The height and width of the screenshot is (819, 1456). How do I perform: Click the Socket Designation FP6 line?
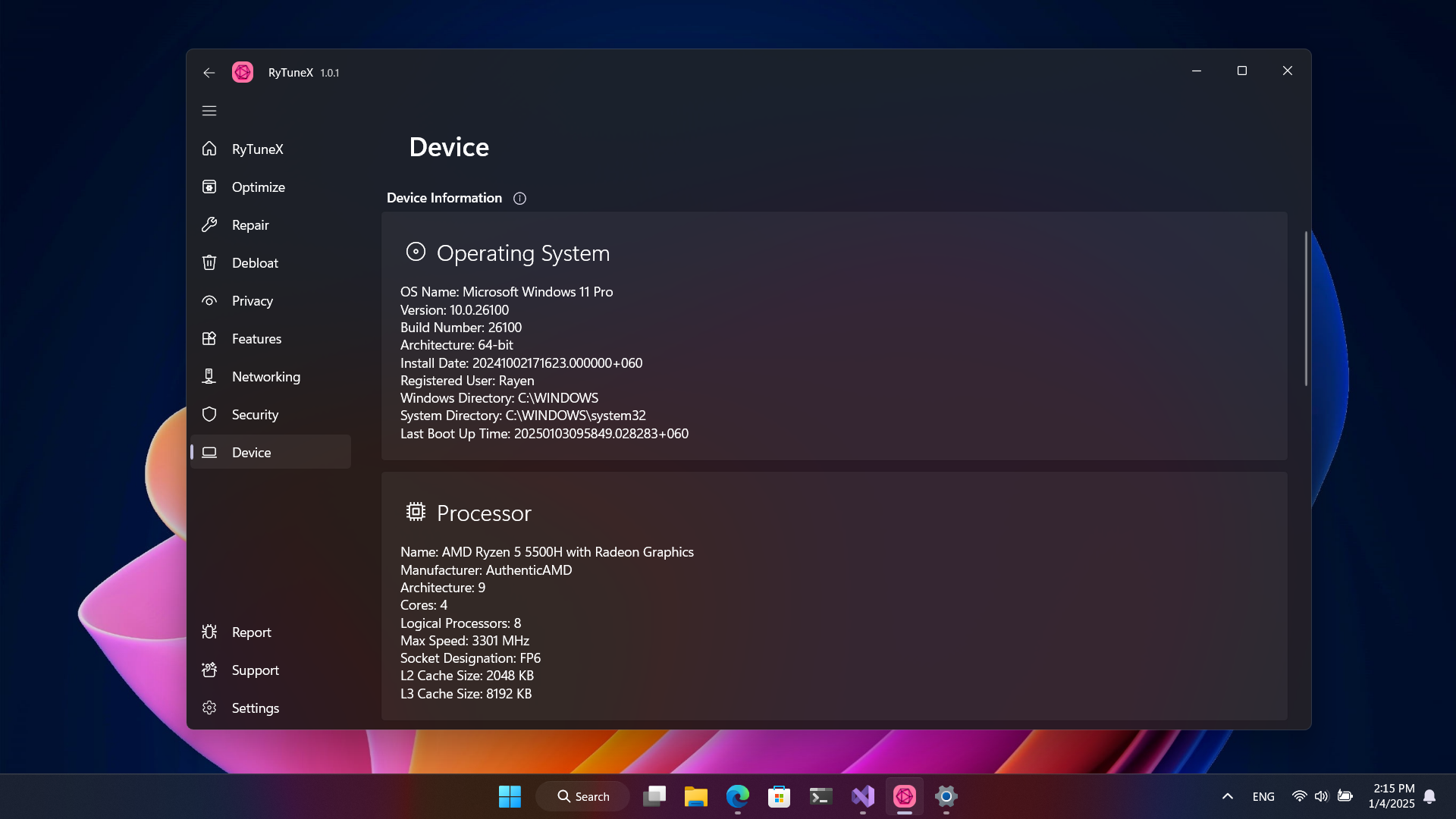click(470, 658)
